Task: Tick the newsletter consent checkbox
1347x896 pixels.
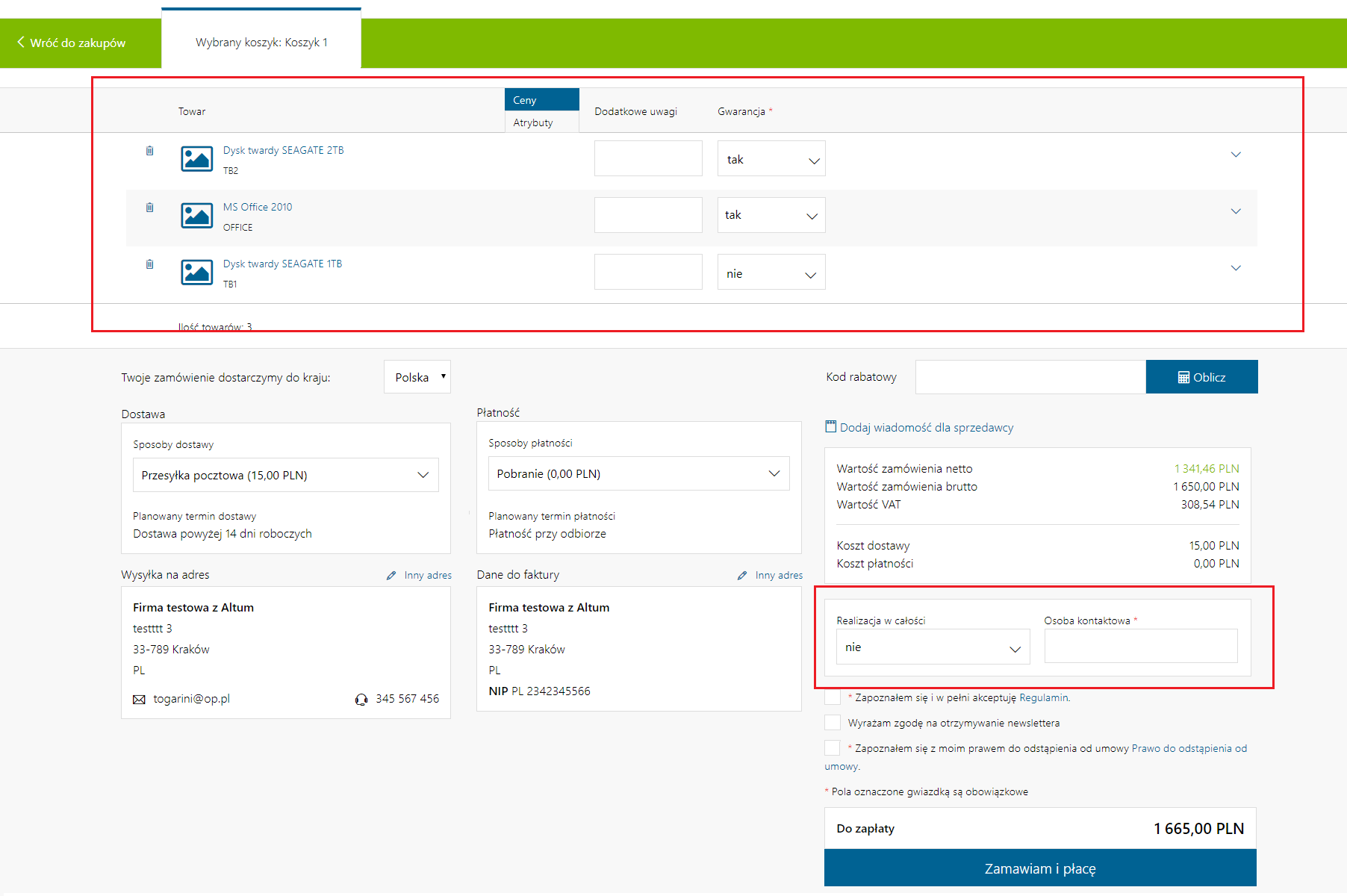Action: (833, 723)
